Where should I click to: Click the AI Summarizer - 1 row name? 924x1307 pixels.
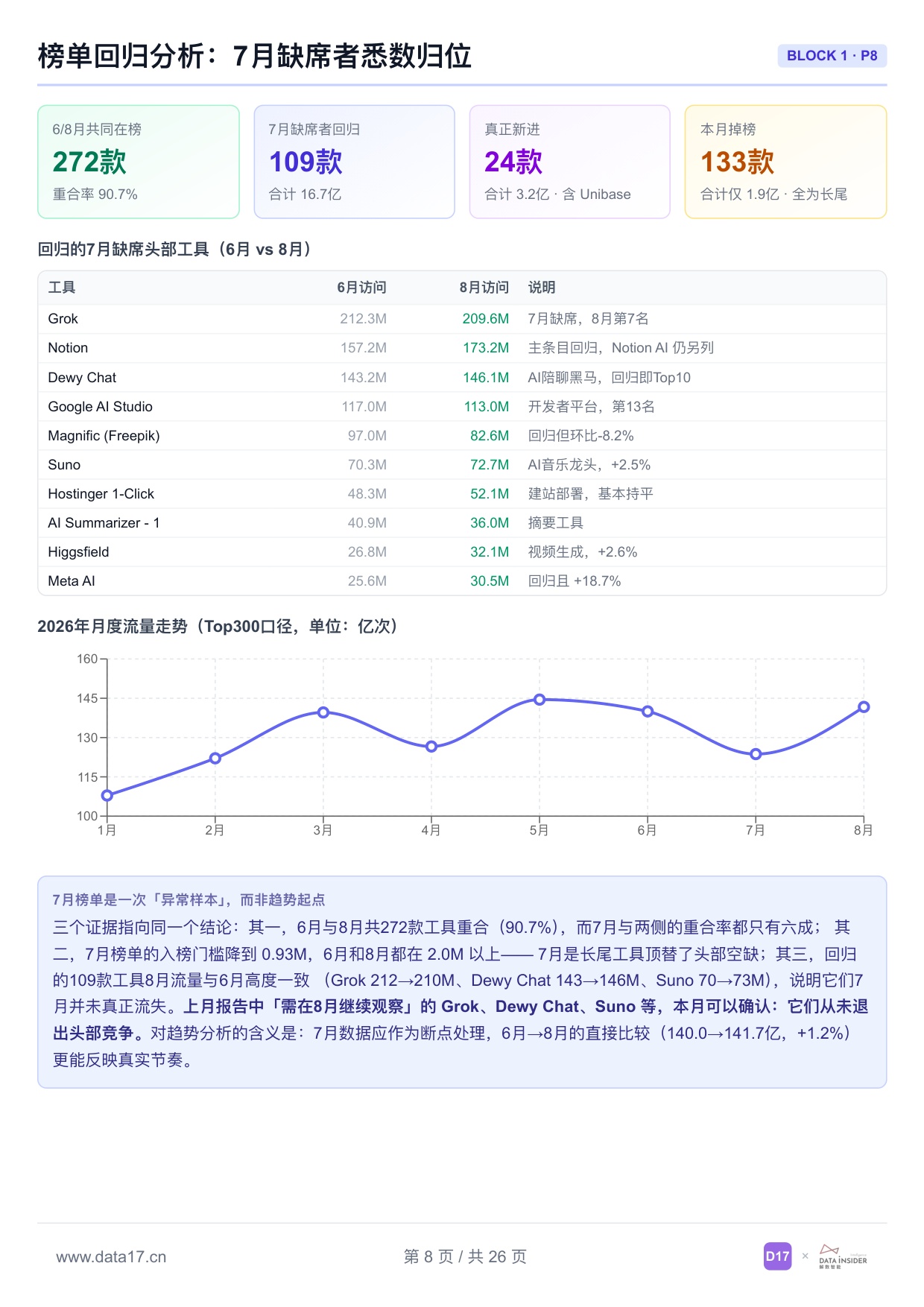(x=104, y=523)
